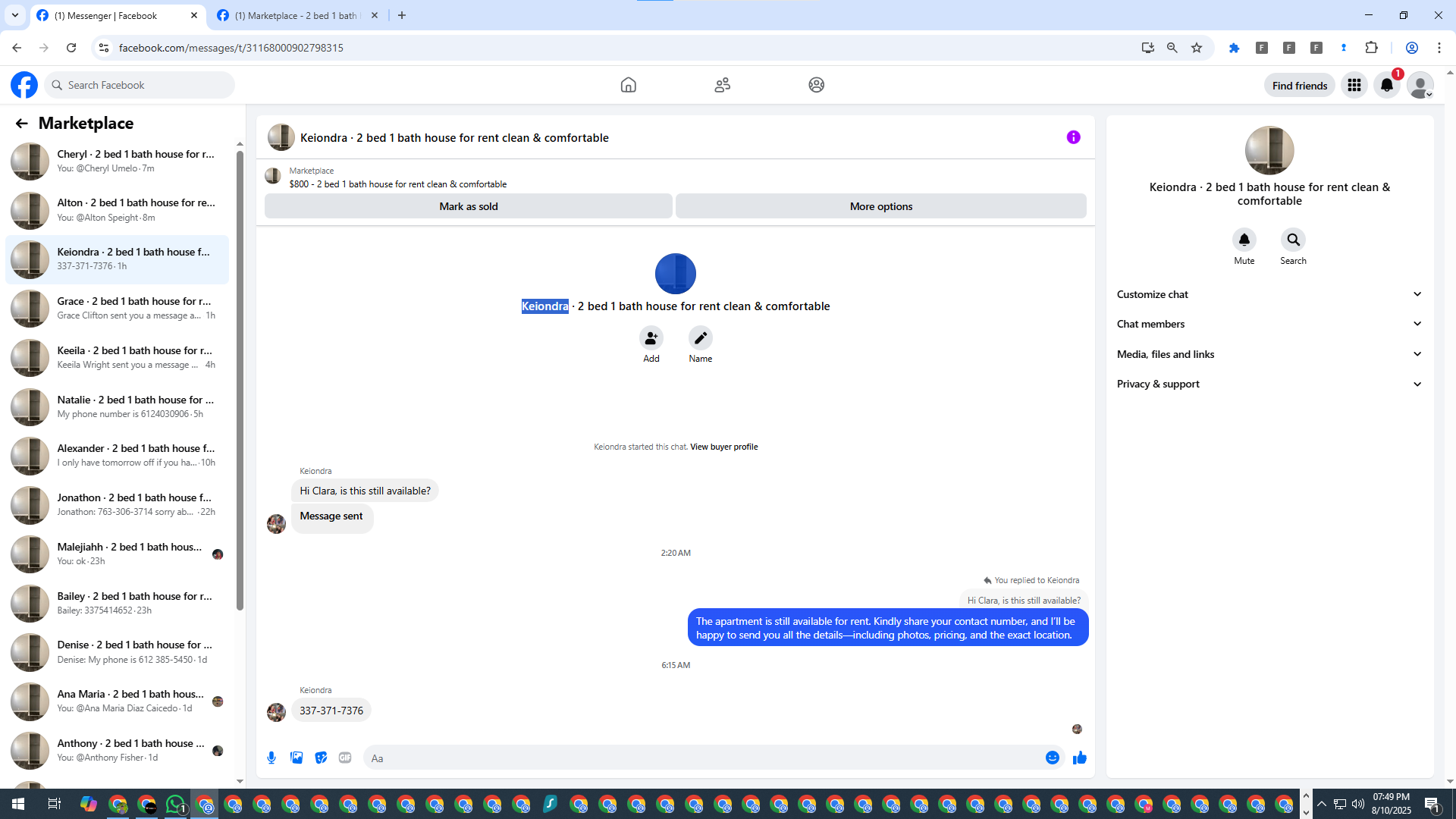This screenshot has height=819, width=1456.
Task: Click Mark as sold button
Action: point(468,206)
